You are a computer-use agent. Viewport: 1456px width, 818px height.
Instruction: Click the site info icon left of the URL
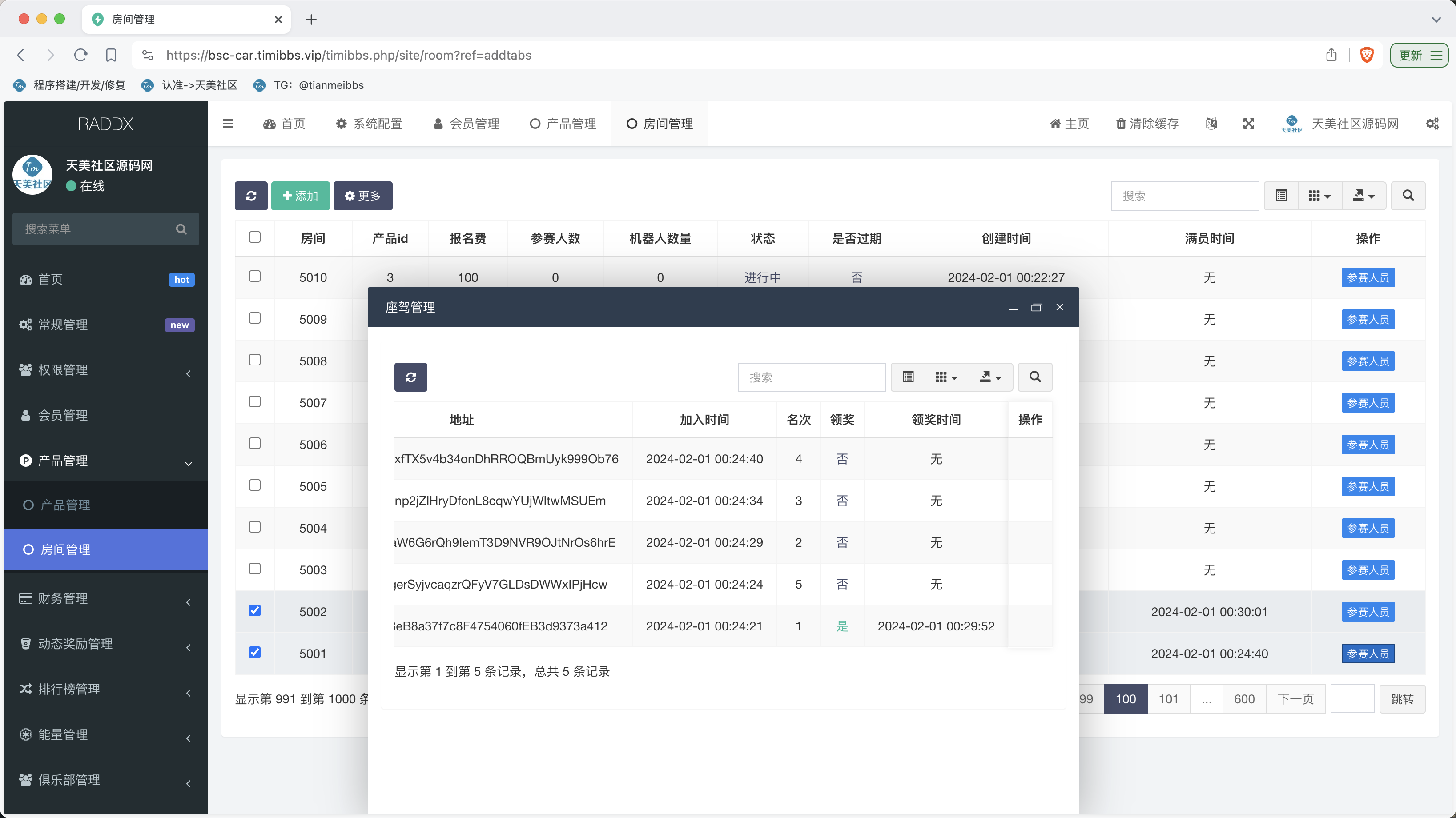[x=148, y=55]
